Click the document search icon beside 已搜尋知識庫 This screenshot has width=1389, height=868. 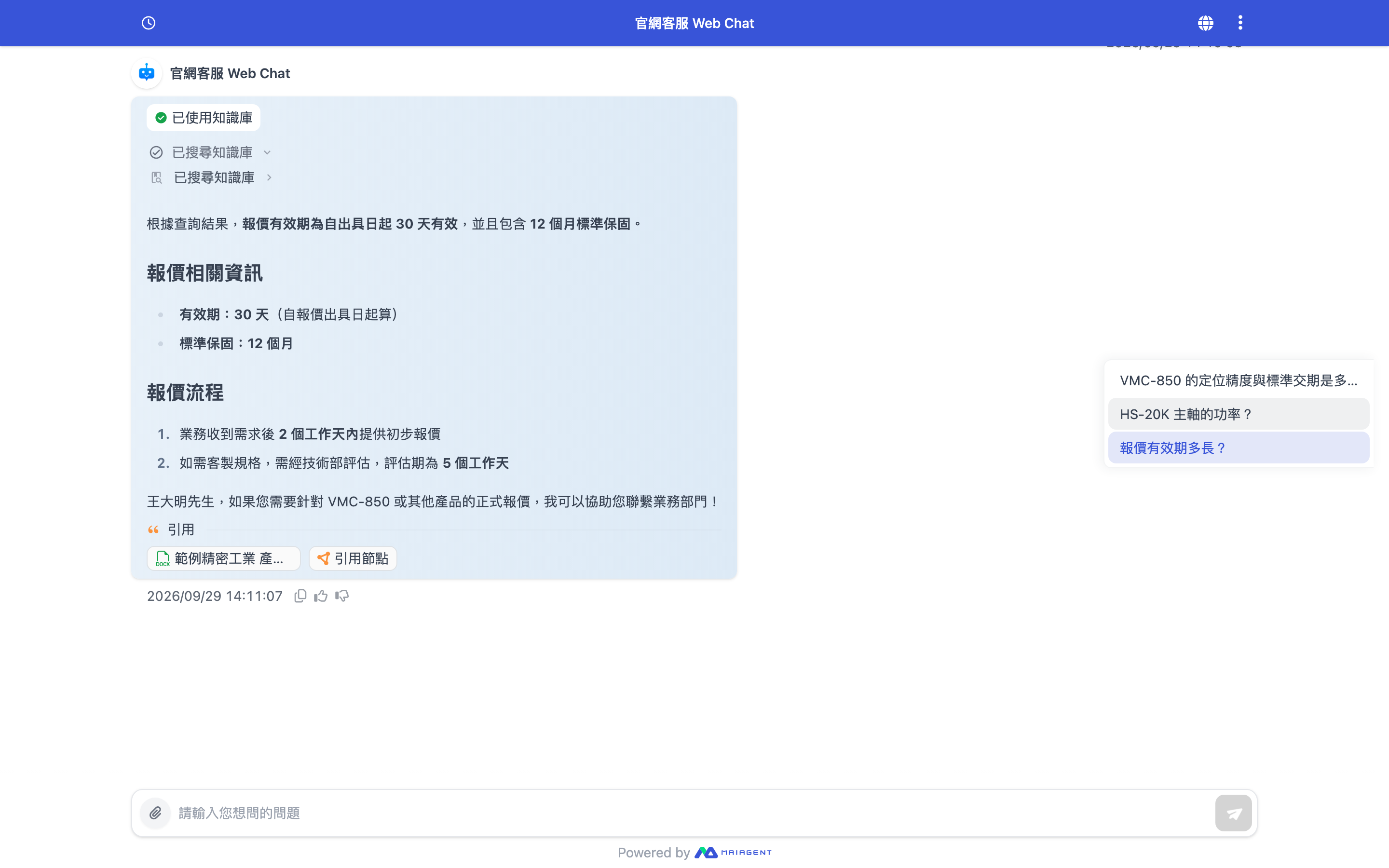[x=156, y=177]
